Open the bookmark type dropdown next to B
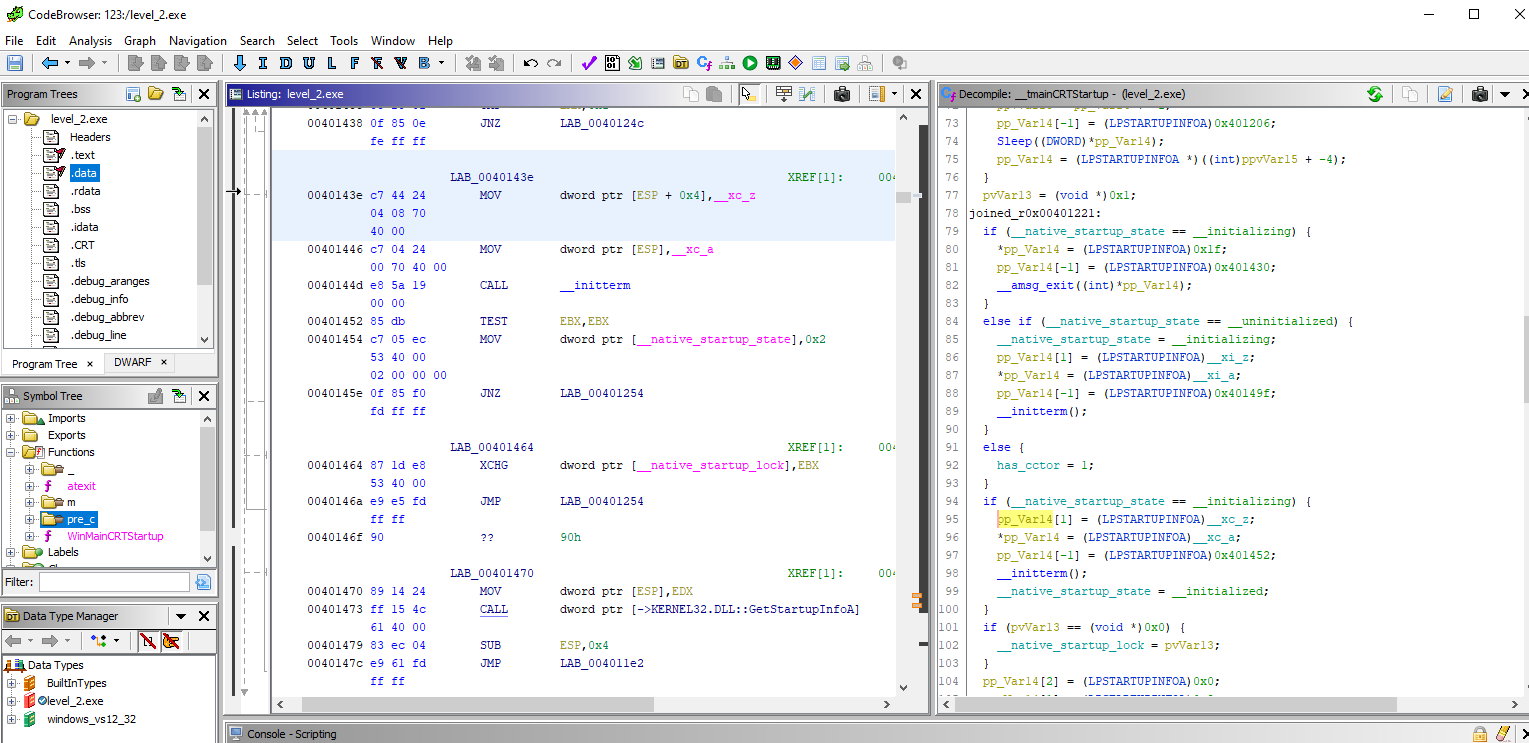1529x743 pixels. pos(441,63)
